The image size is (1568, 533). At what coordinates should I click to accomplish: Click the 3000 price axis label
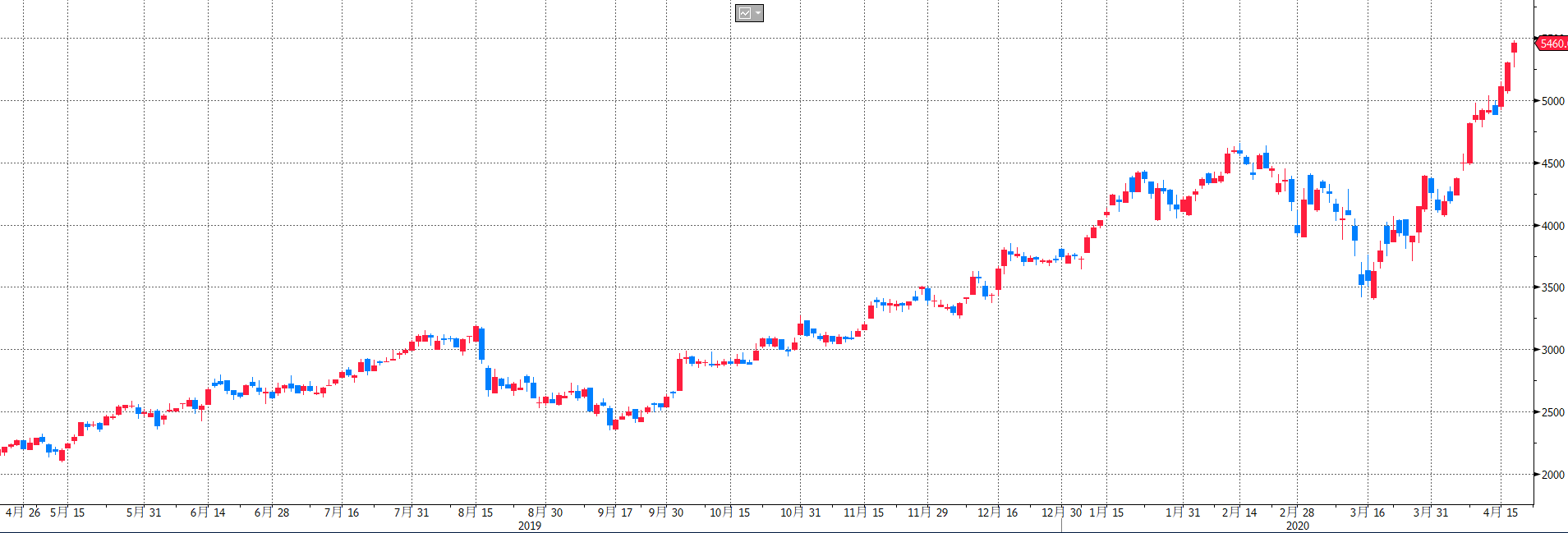click(1552, 350)
